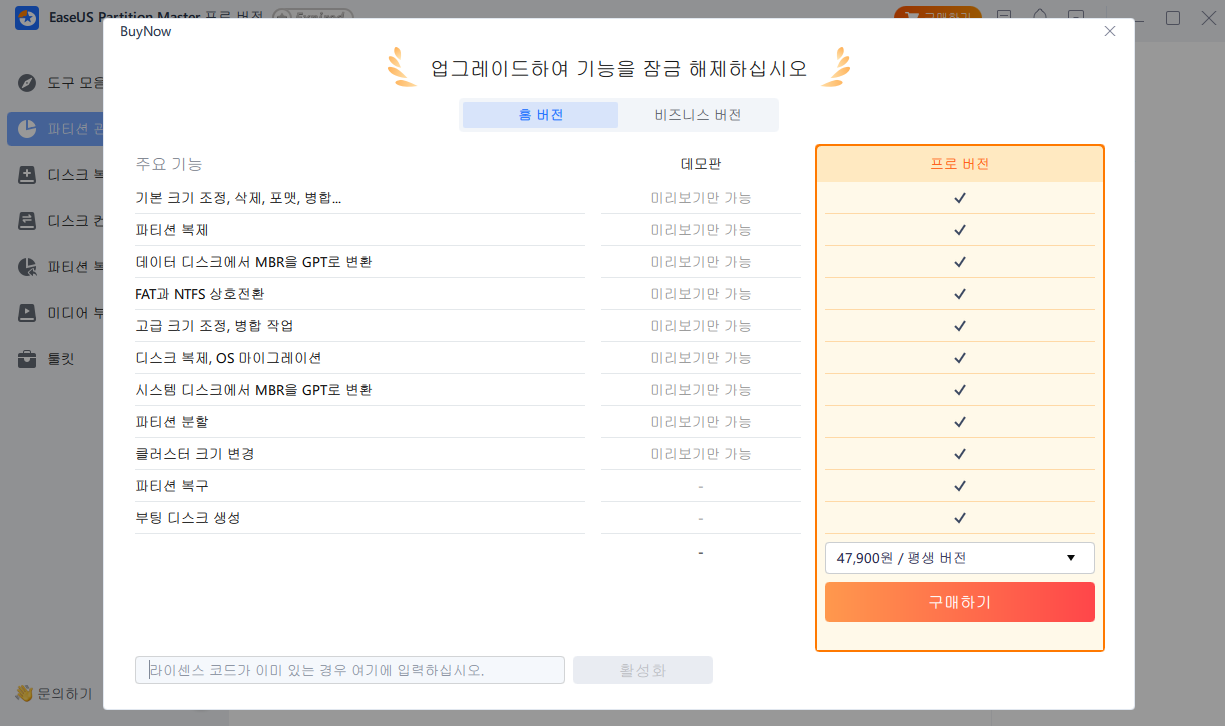
Task: Open the disk clone icon in sidebar
Action: [28, 175]
